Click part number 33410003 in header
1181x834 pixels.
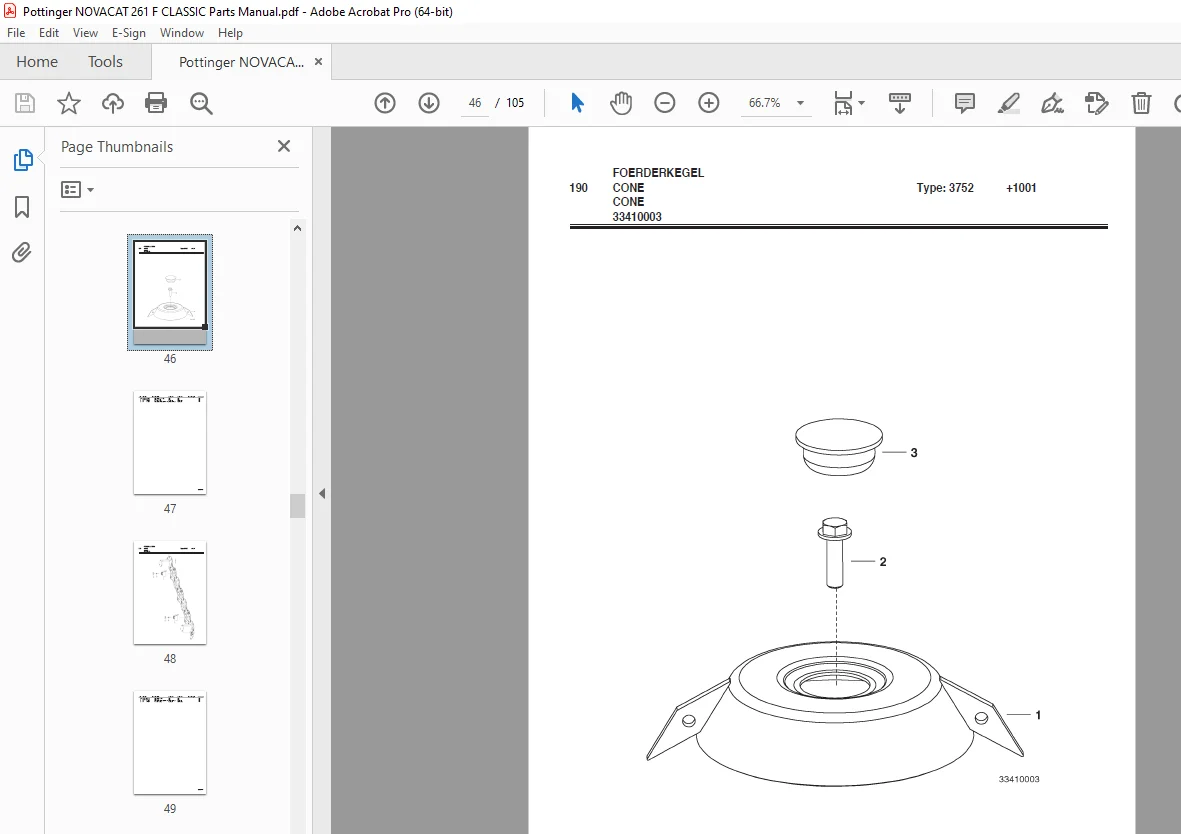637,217
